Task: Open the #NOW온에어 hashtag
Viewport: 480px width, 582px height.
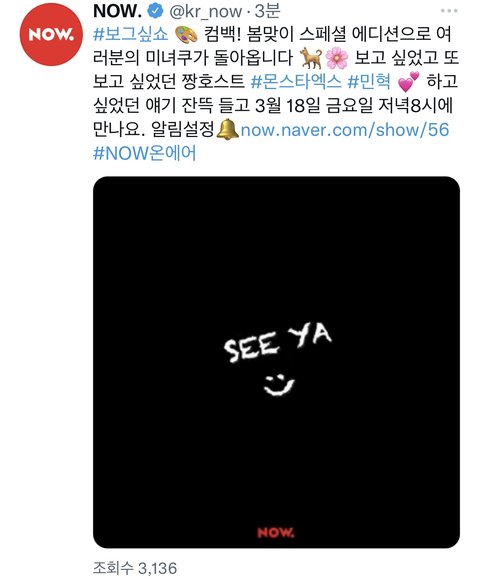Action: tap(144, 153)
